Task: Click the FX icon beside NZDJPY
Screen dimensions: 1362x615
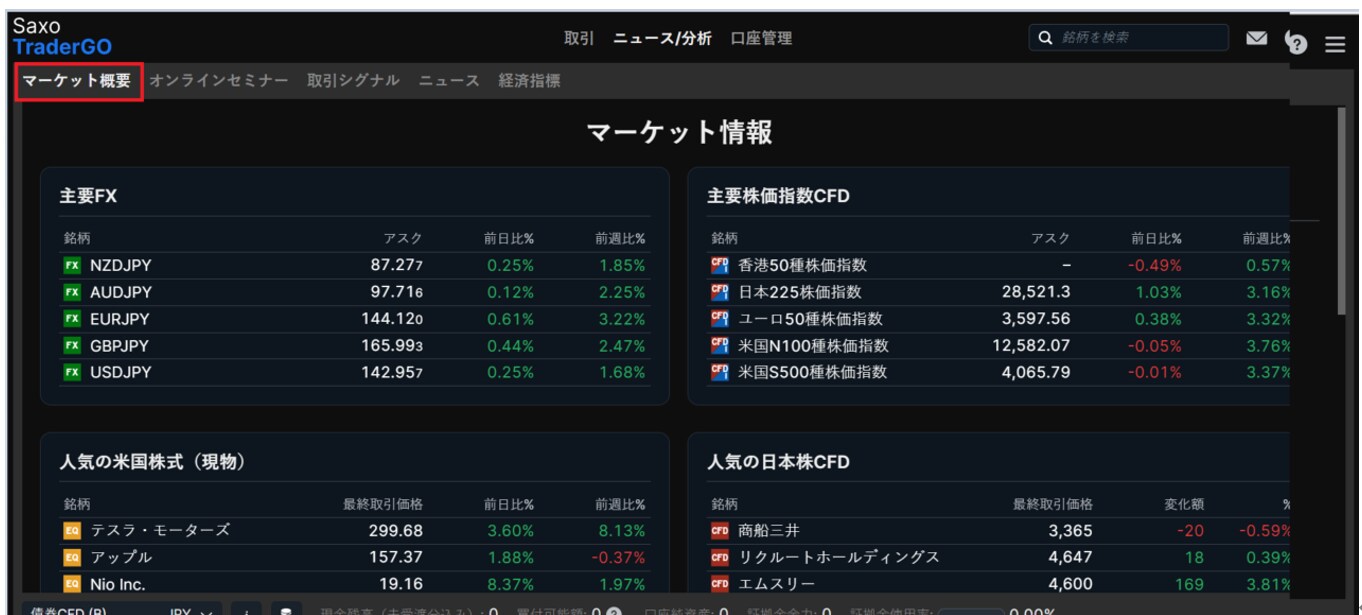Action: [72, 265]
